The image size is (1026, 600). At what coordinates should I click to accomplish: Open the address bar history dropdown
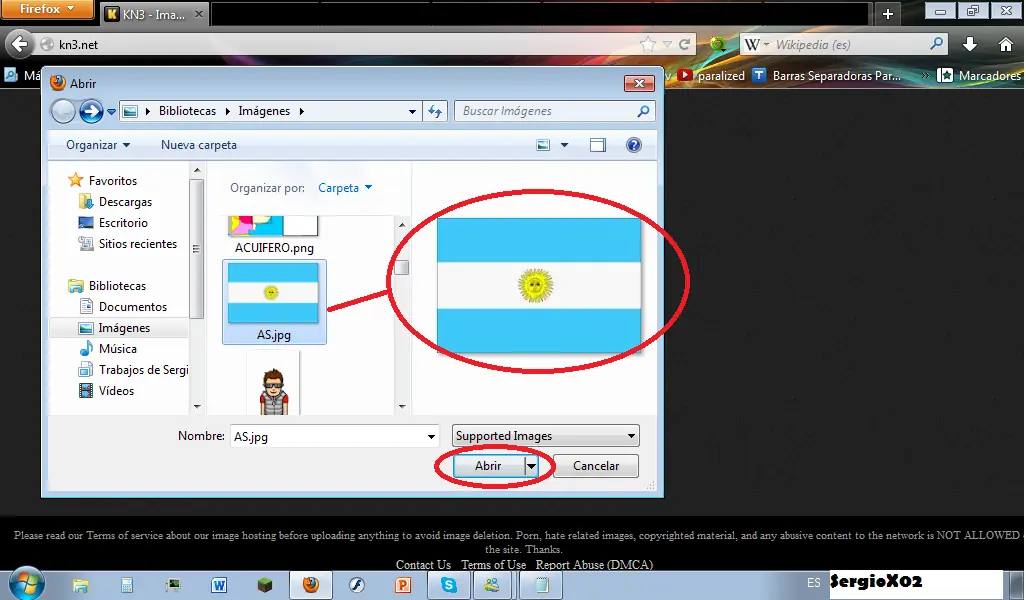coord(412,112)
